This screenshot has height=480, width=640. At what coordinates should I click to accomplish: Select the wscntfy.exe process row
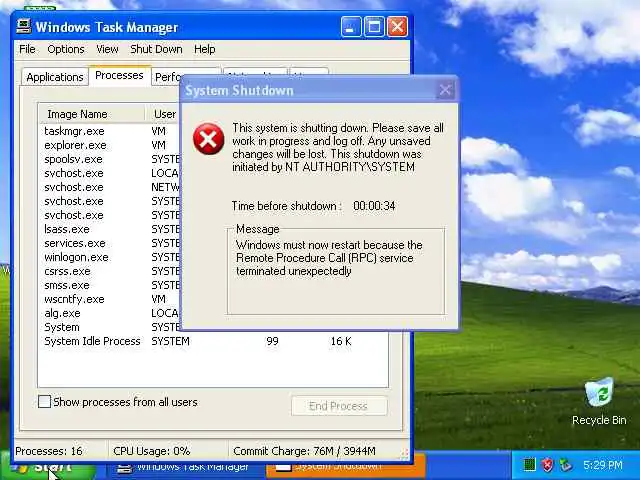click(x=110, y=299)
